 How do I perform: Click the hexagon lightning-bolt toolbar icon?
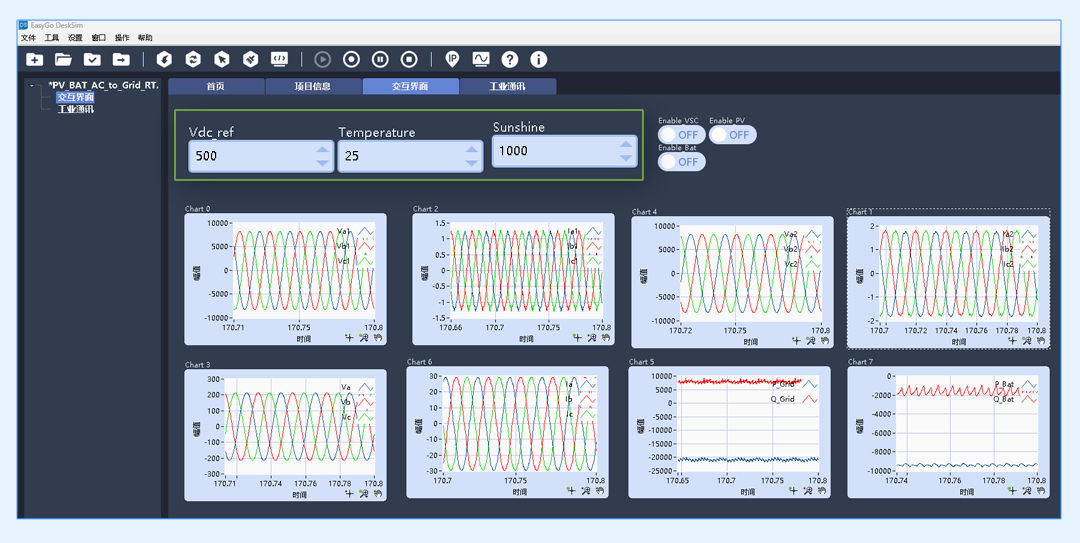coord(164,59)
